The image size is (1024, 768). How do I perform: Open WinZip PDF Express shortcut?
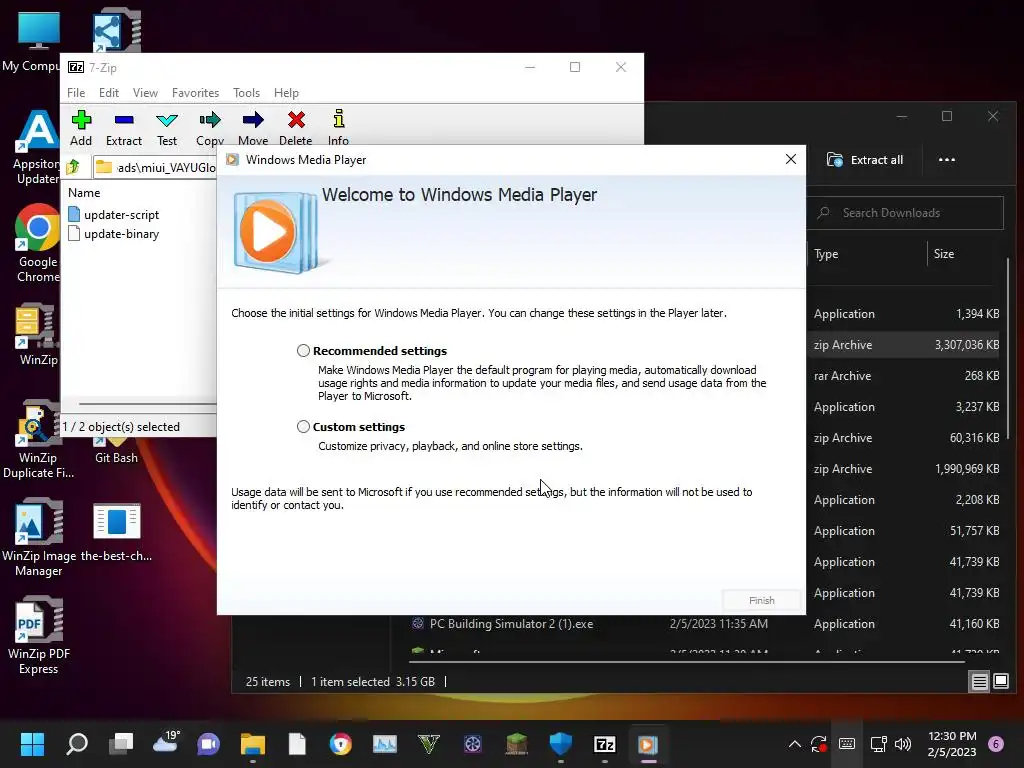pos(39,635)
